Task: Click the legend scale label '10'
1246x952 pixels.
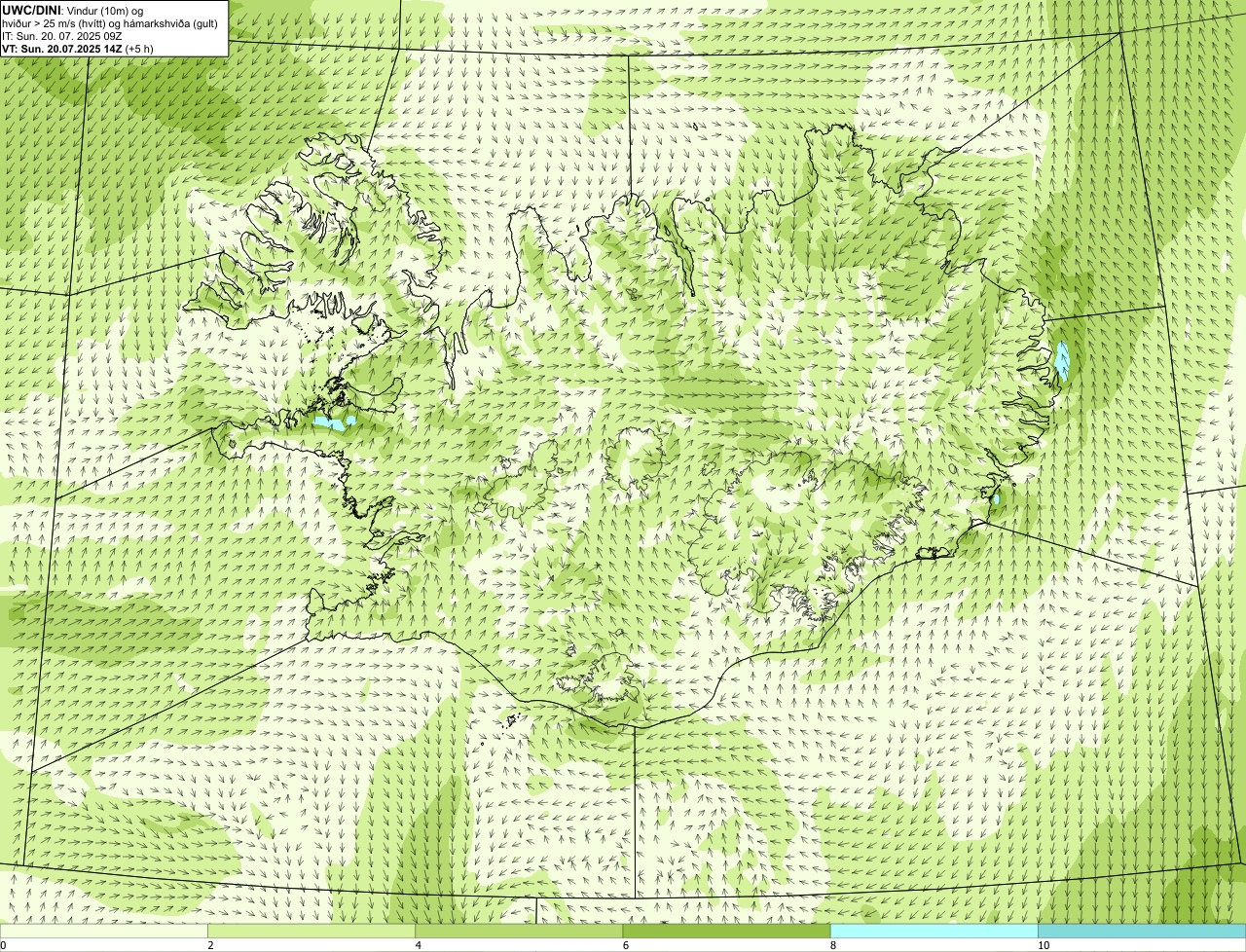Action: tap(1044, 945)
